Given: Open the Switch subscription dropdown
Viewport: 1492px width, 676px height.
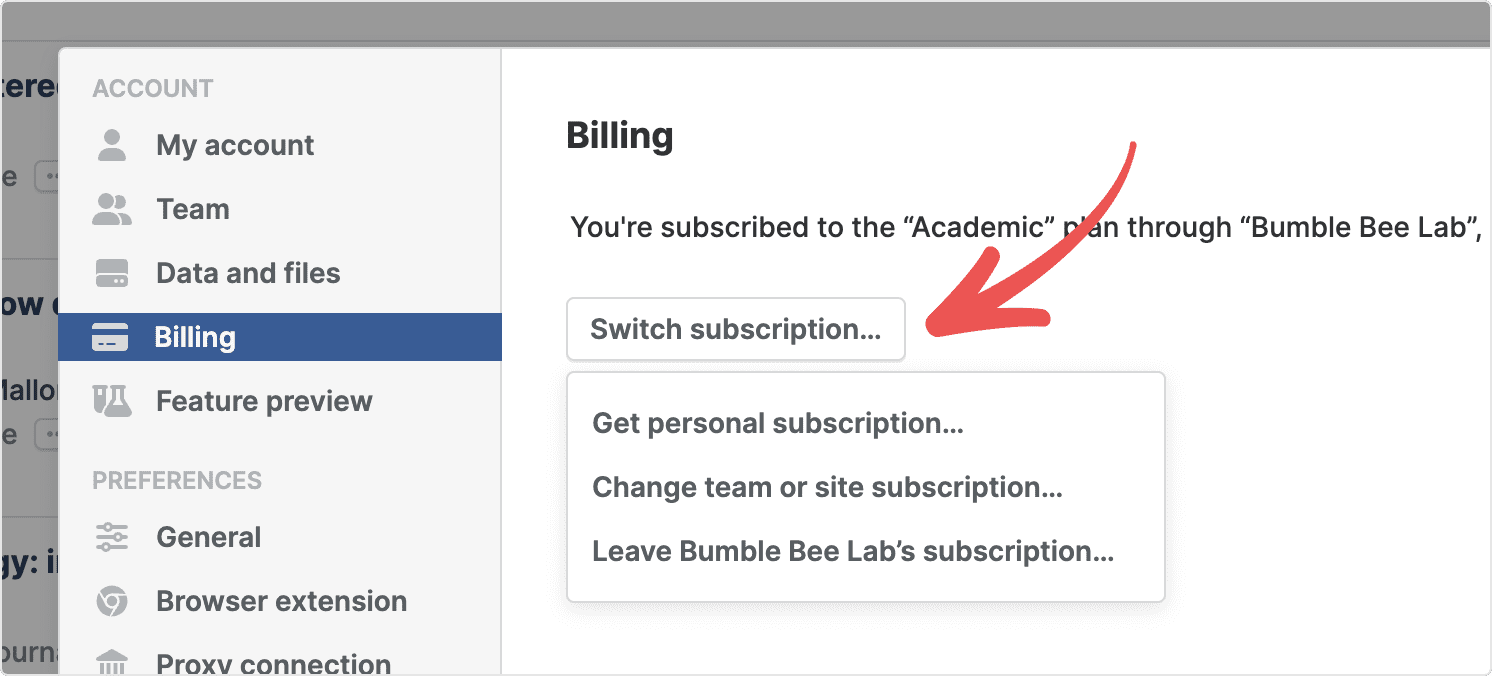Looking at the screenshot, I should [735, 329].
